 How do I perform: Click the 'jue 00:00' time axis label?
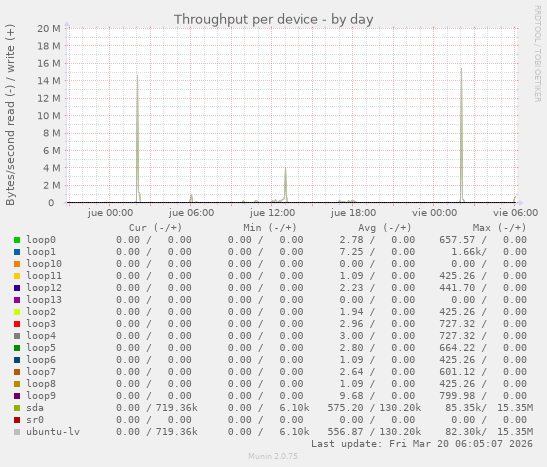[110, 213]
